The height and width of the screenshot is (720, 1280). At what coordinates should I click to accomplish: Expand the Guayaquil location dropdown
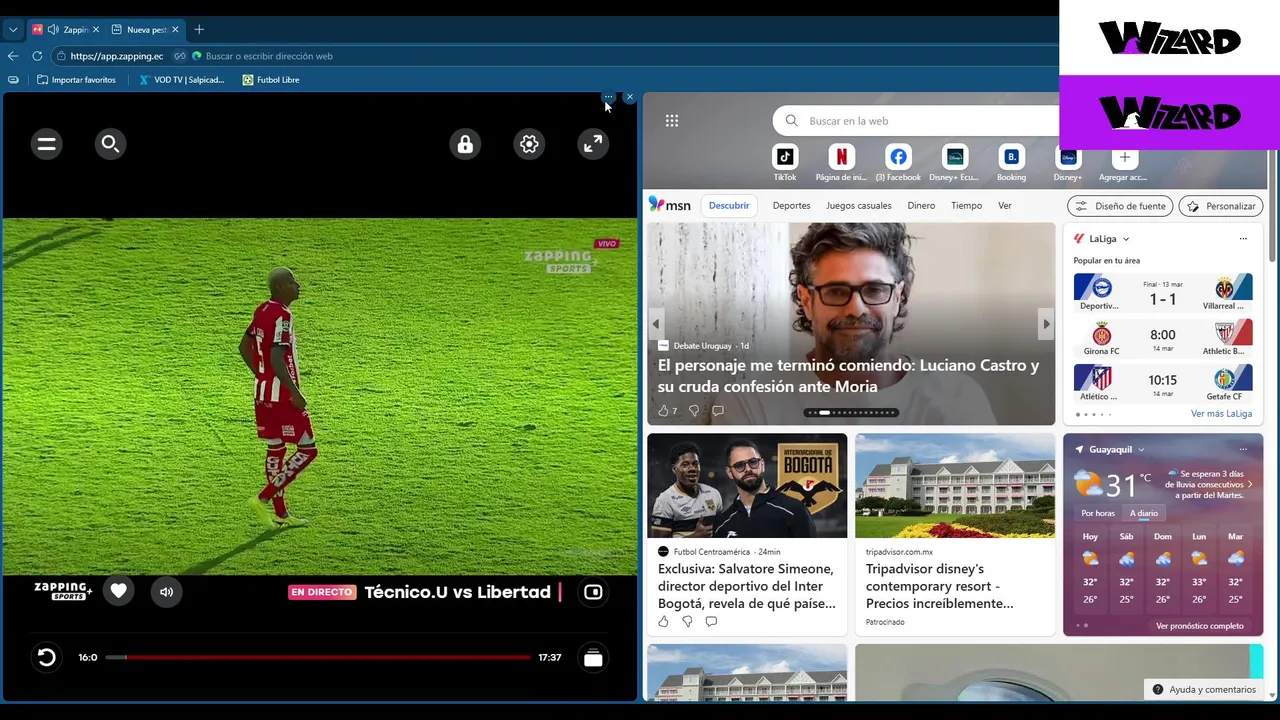click(1141, 450)
